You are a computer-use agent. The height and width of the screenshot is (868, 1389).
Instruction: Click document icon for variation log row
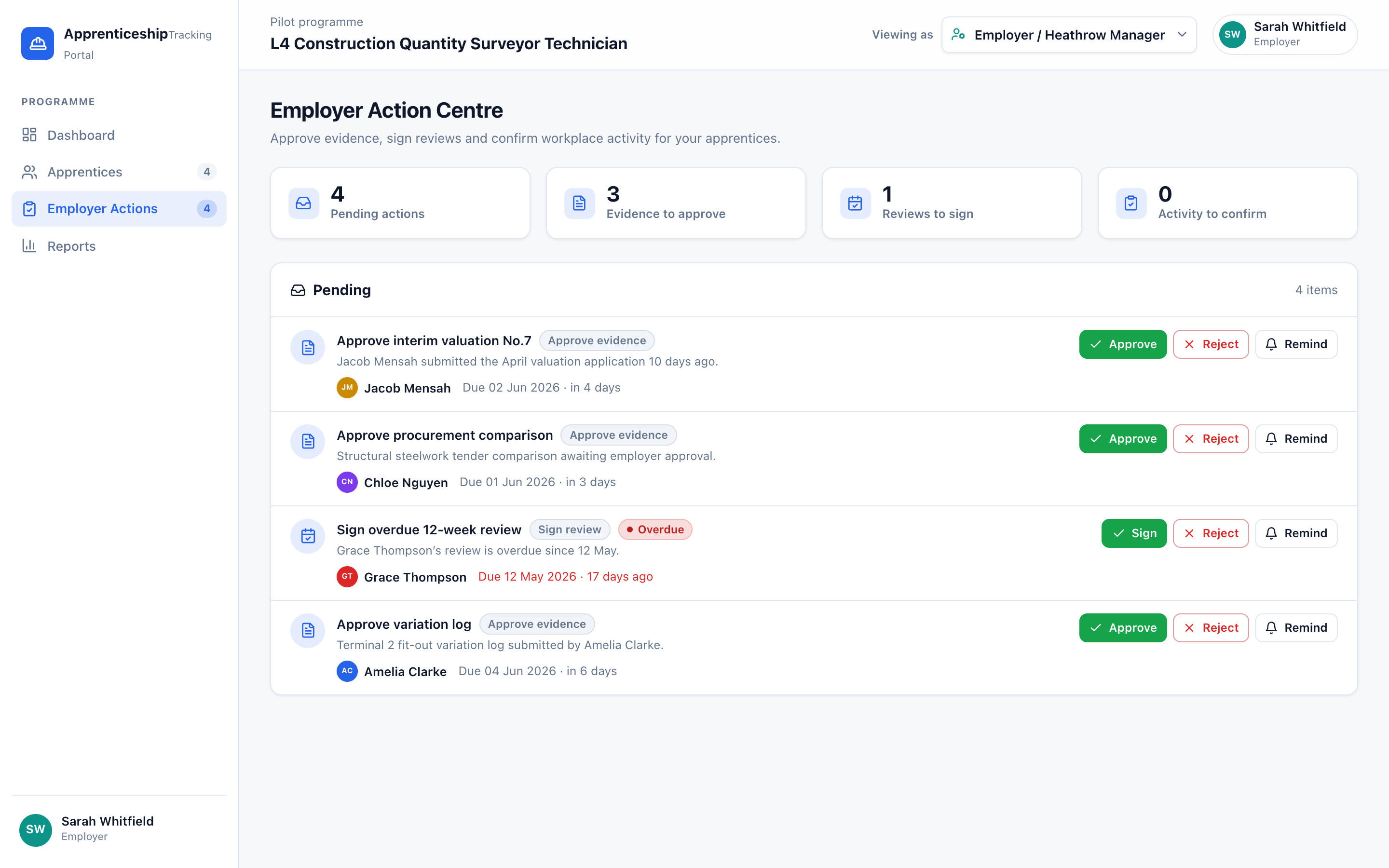[308, 630]
